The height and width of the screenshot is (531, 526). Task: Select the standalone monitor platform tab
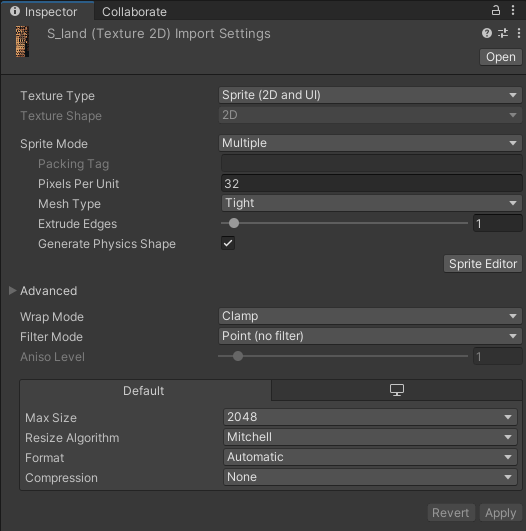click(x=397, y=390)
